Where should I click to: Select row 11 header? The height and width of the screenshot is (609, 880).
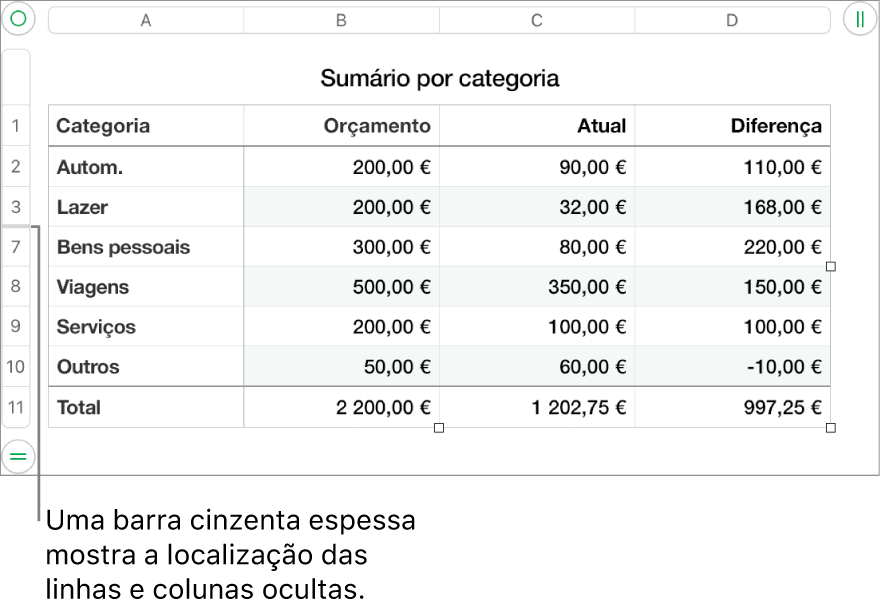[x=16, y=407]
